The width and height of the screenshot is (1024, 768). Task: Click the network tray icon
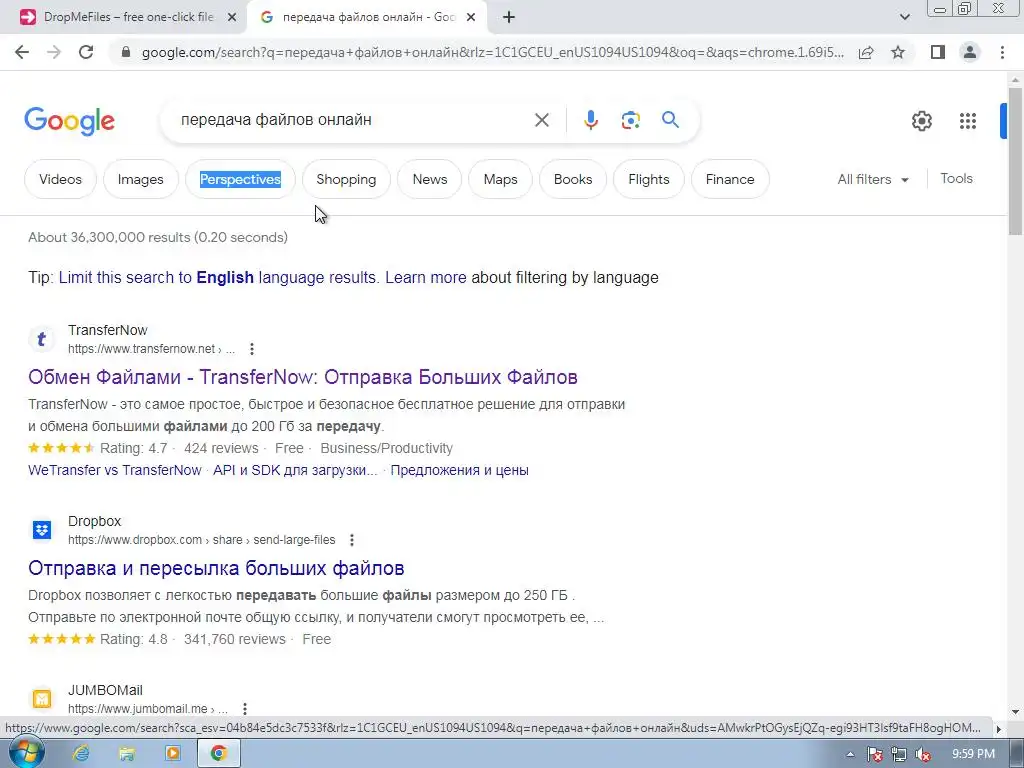[x=899, y=754]
